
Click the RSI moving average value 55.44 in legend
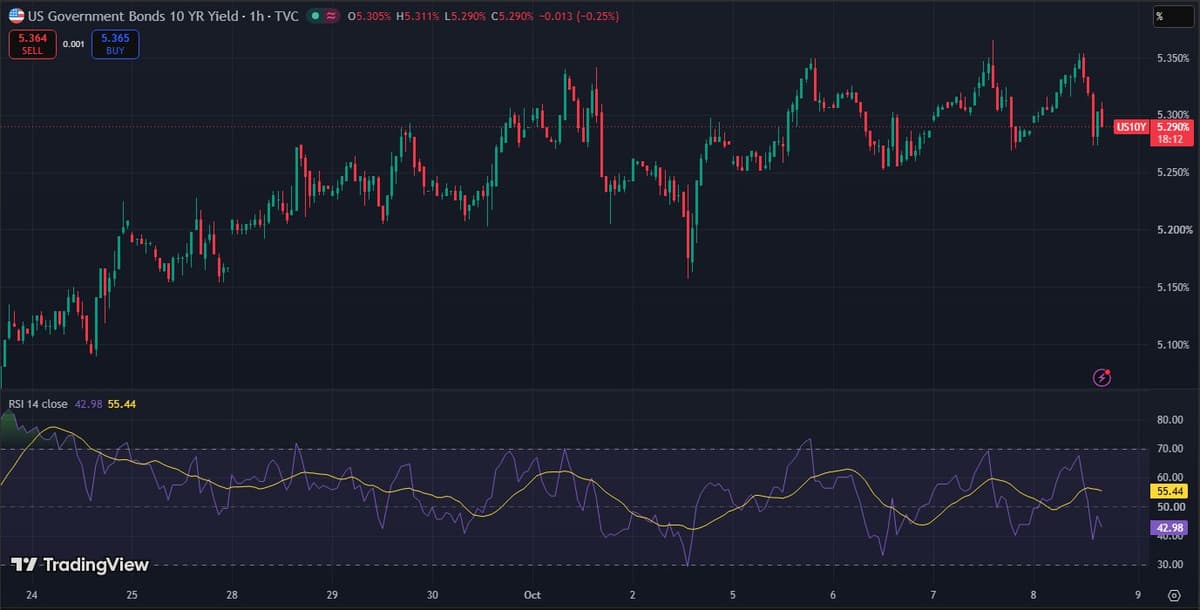pos(122,404)
